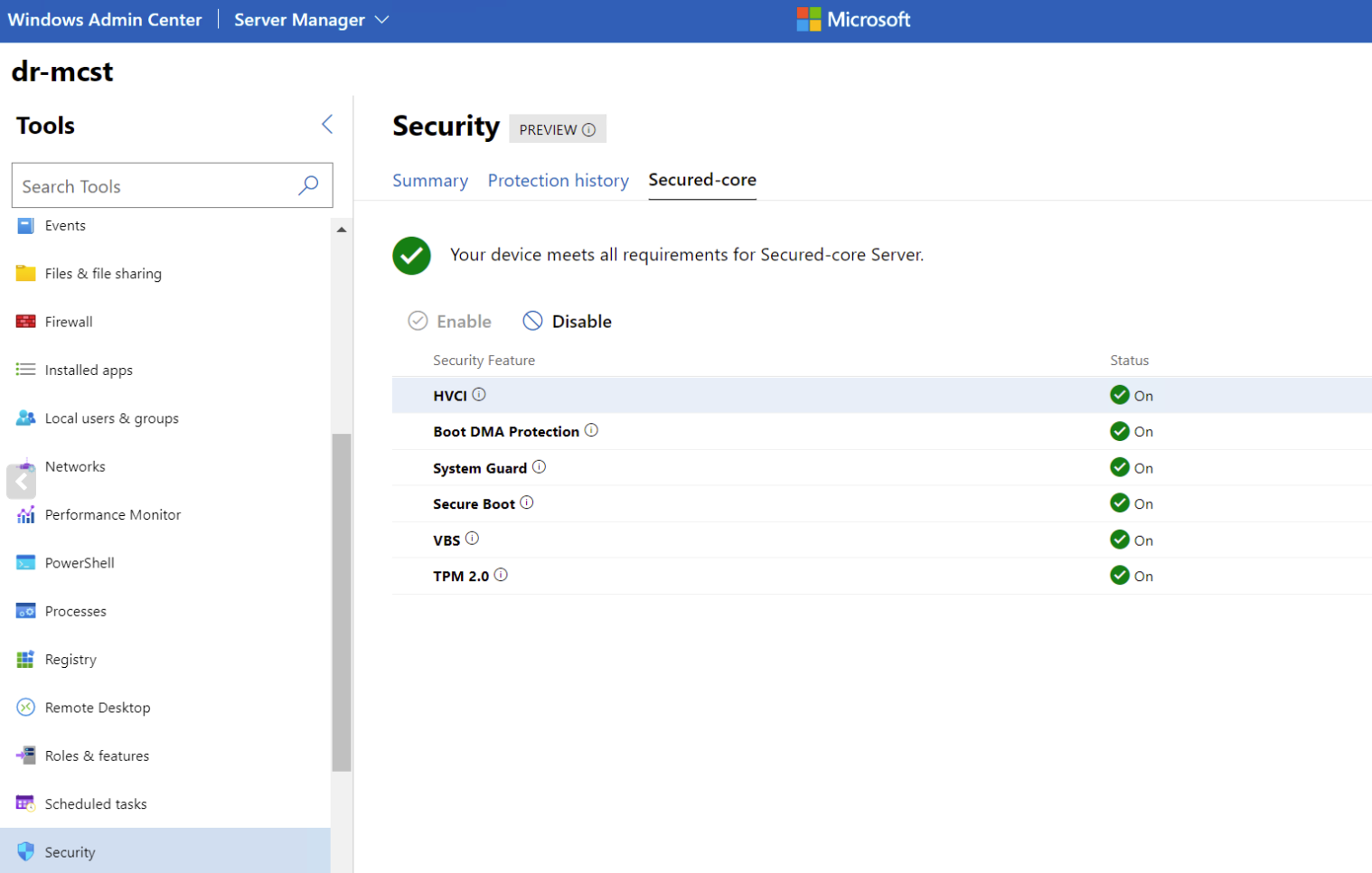The width and height of the screenshot is (1372, 873).
Task: Select the TPM 2.0 feature row
Action: (881, 576)
